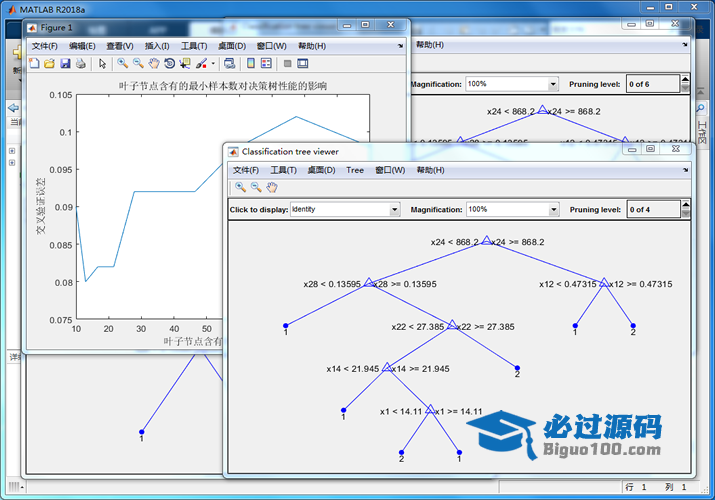Open 文件(F) menu in Figure 1

(x=45, y=46)
